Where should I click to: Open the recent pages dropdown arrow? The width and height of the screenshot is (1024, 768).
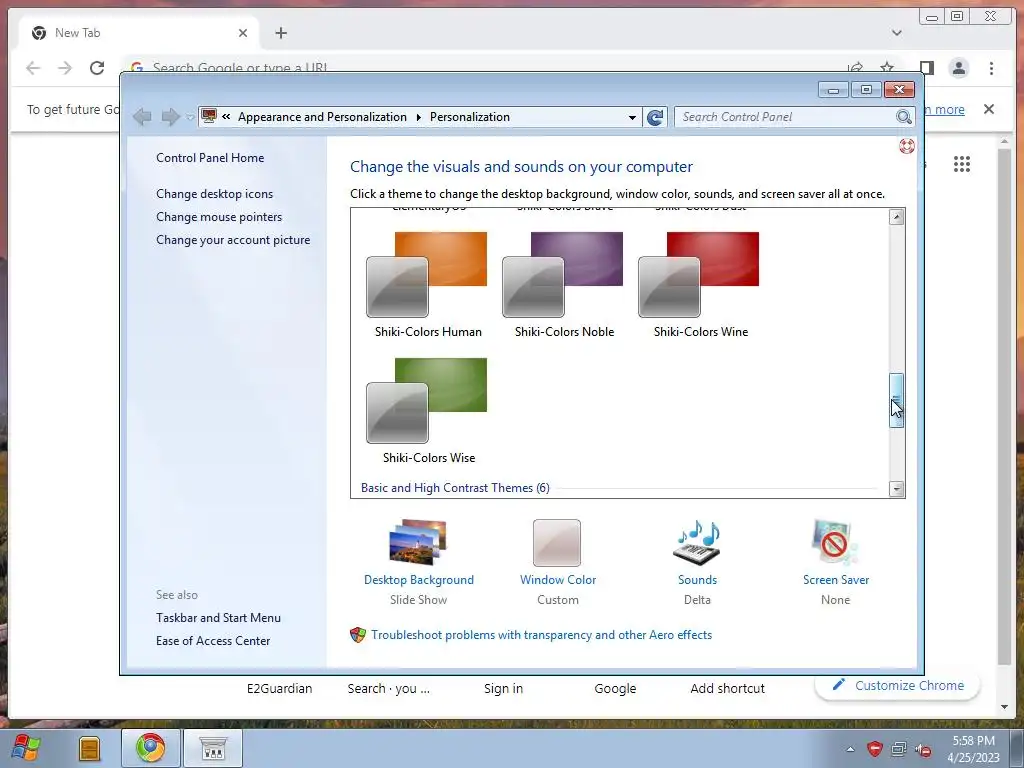point(190,118)
